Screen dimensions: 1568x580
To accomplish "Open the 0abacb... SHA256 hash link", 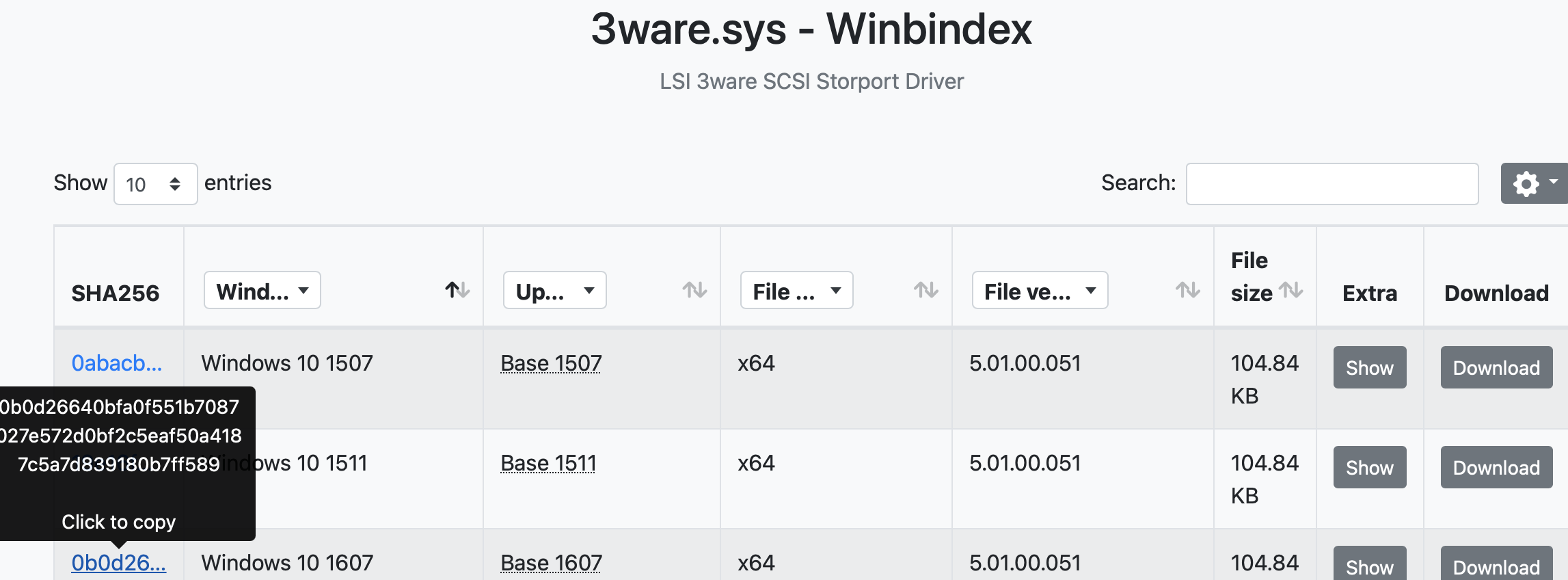I will [117, 363].
